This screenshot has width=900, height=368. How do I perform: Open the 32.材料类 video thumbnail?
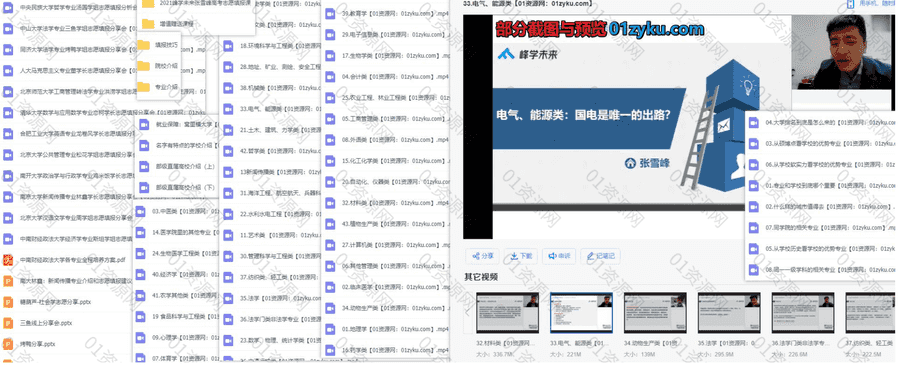507,313
